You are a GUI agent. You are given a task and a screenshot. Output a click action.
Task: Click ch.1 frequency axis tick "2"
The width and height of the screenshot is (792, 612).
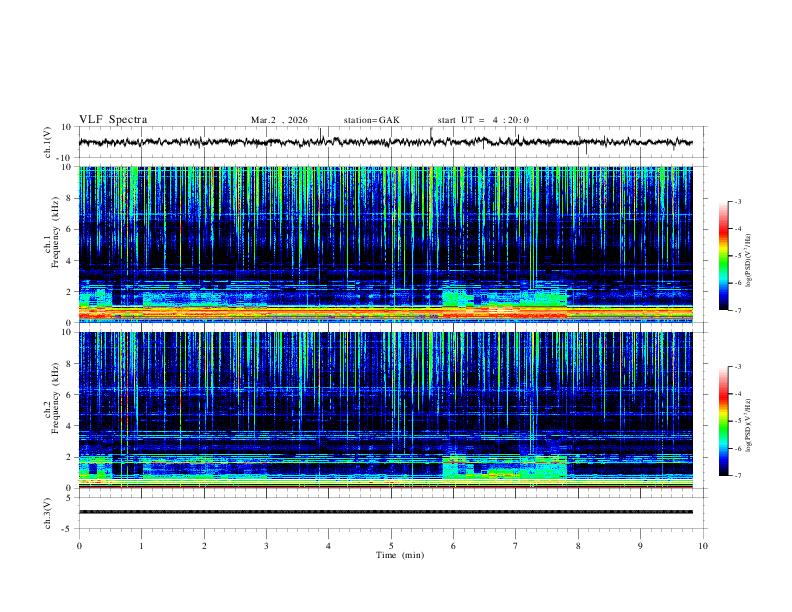click(x=69, y=292)
